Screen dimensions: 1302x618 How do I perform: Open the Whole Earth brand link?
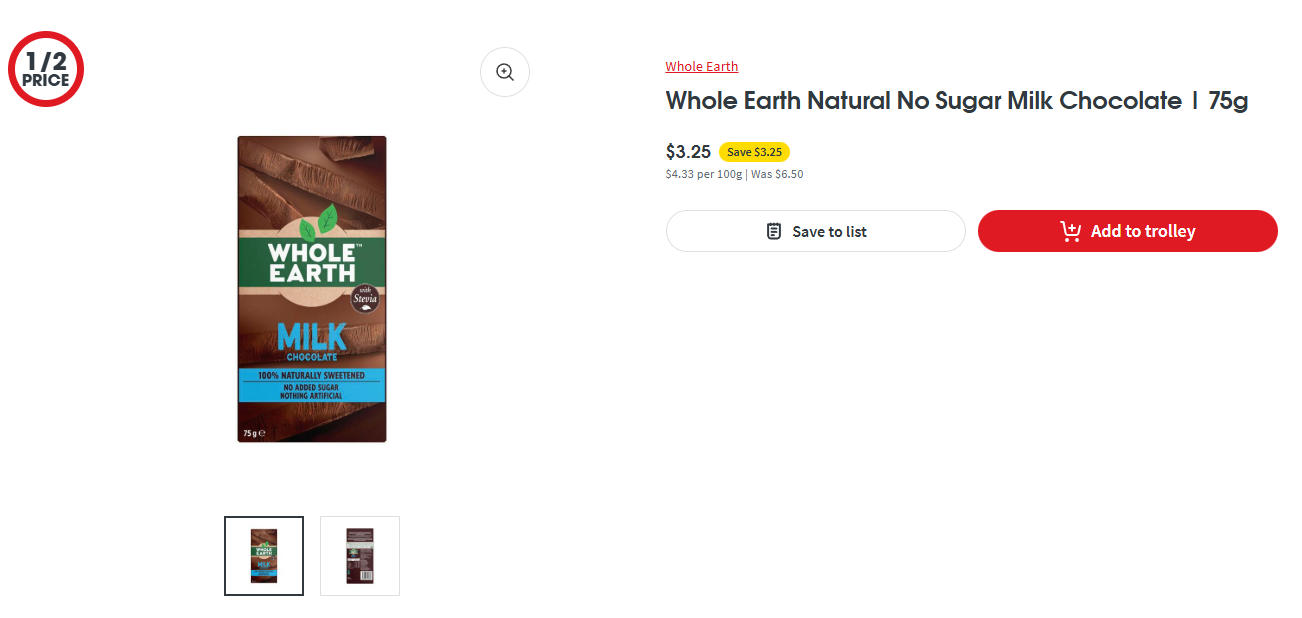click(x=701, y=66)
